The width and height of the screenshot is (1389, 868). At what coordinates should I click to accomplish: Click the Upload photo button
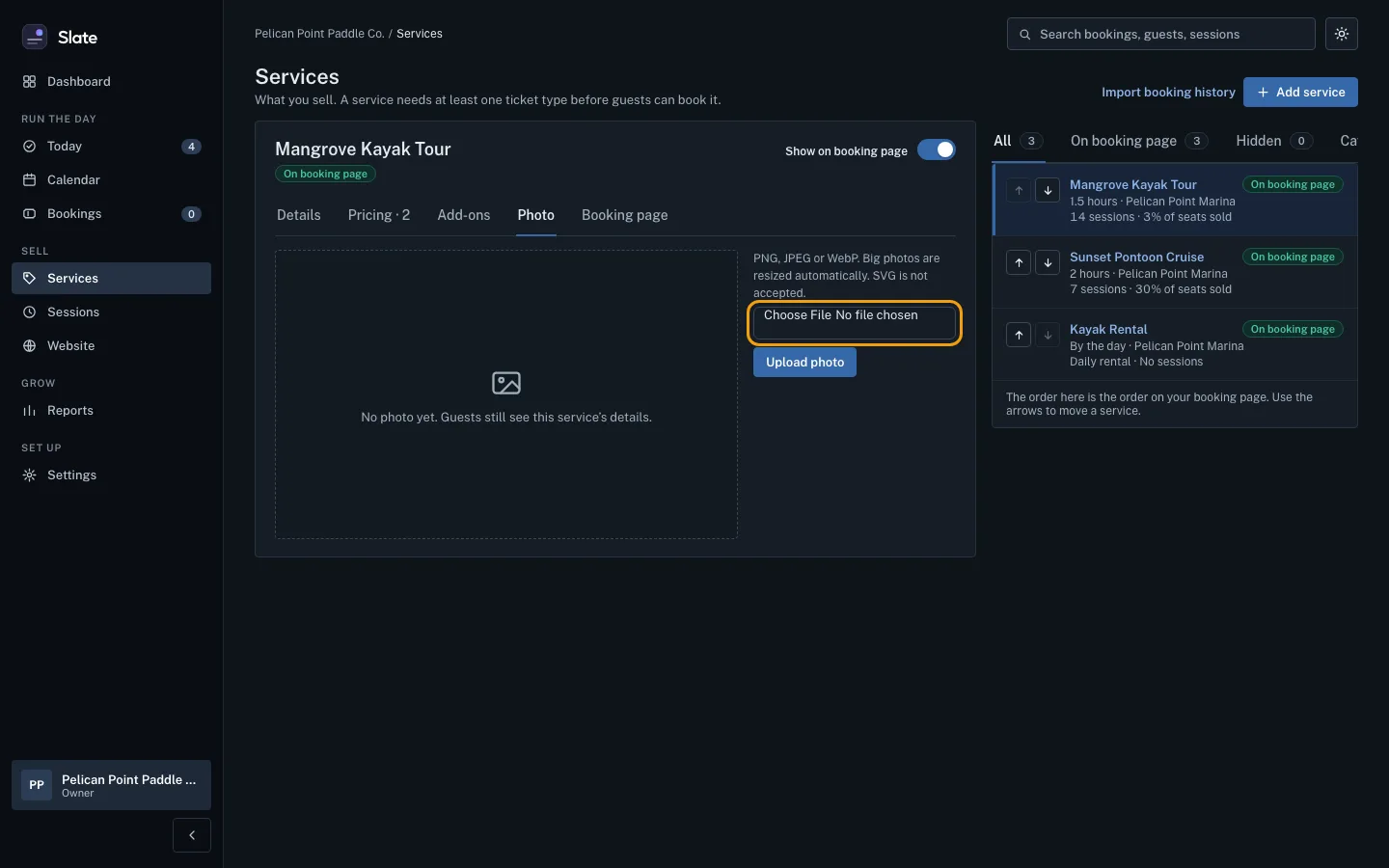pos(804,363)
